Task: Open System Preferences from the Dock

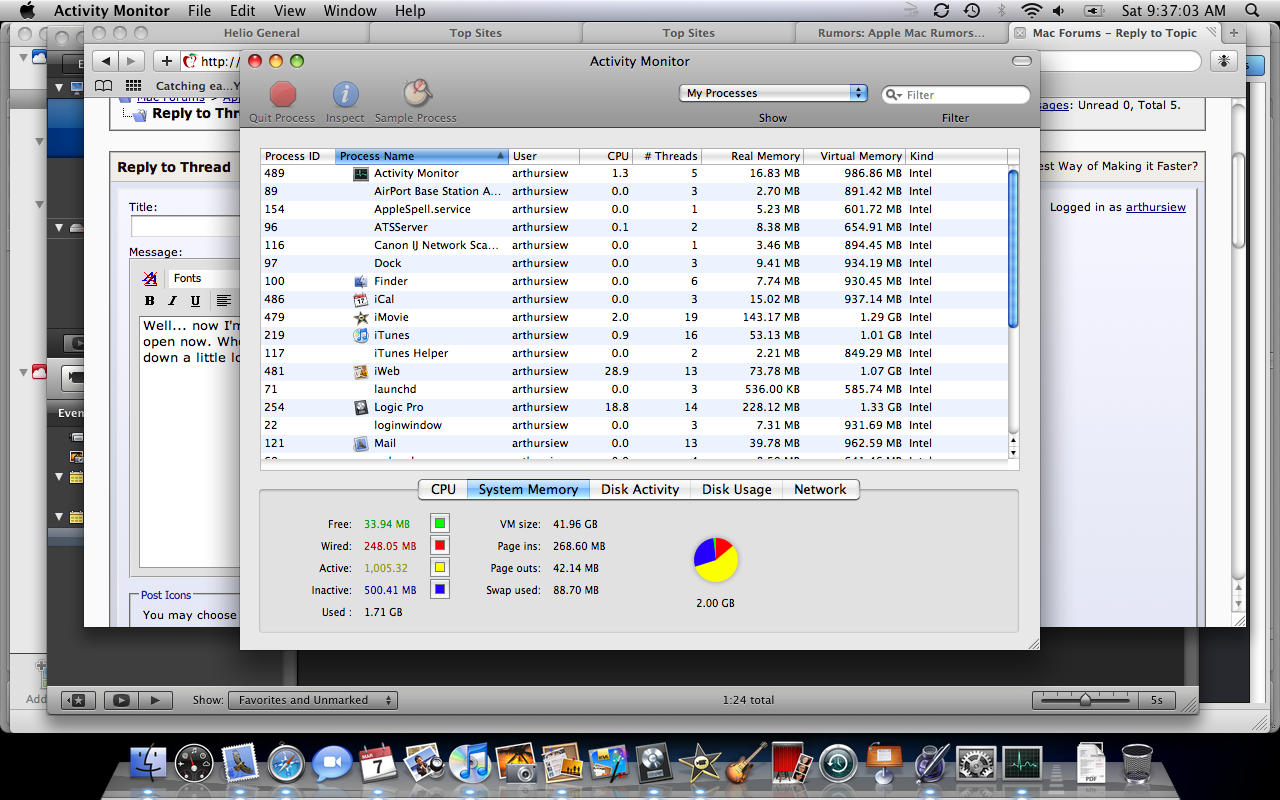Action: click(x=976, y=764)
